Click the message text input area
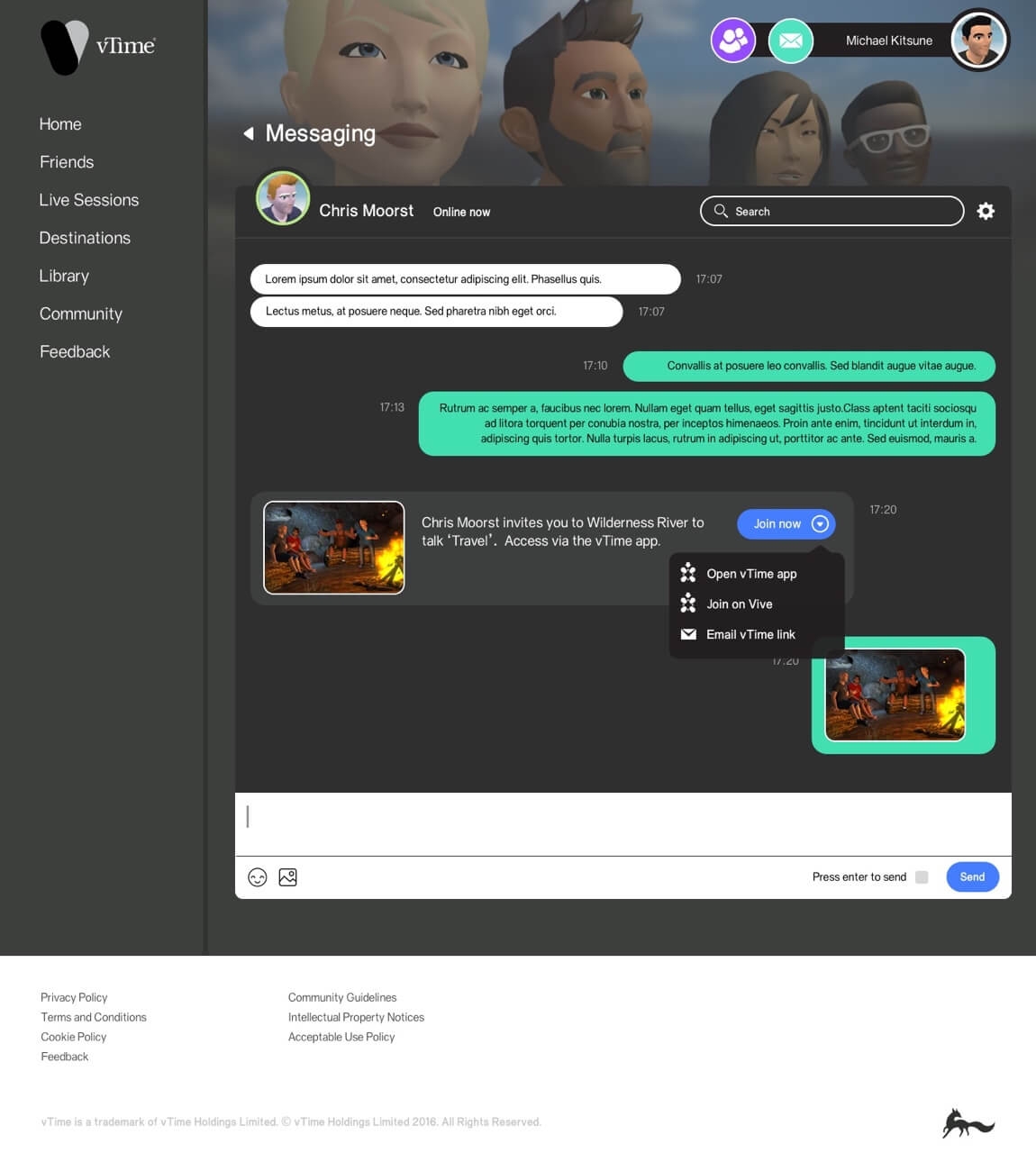Viewport: 1036px width, 1162px height. point(623,824)
